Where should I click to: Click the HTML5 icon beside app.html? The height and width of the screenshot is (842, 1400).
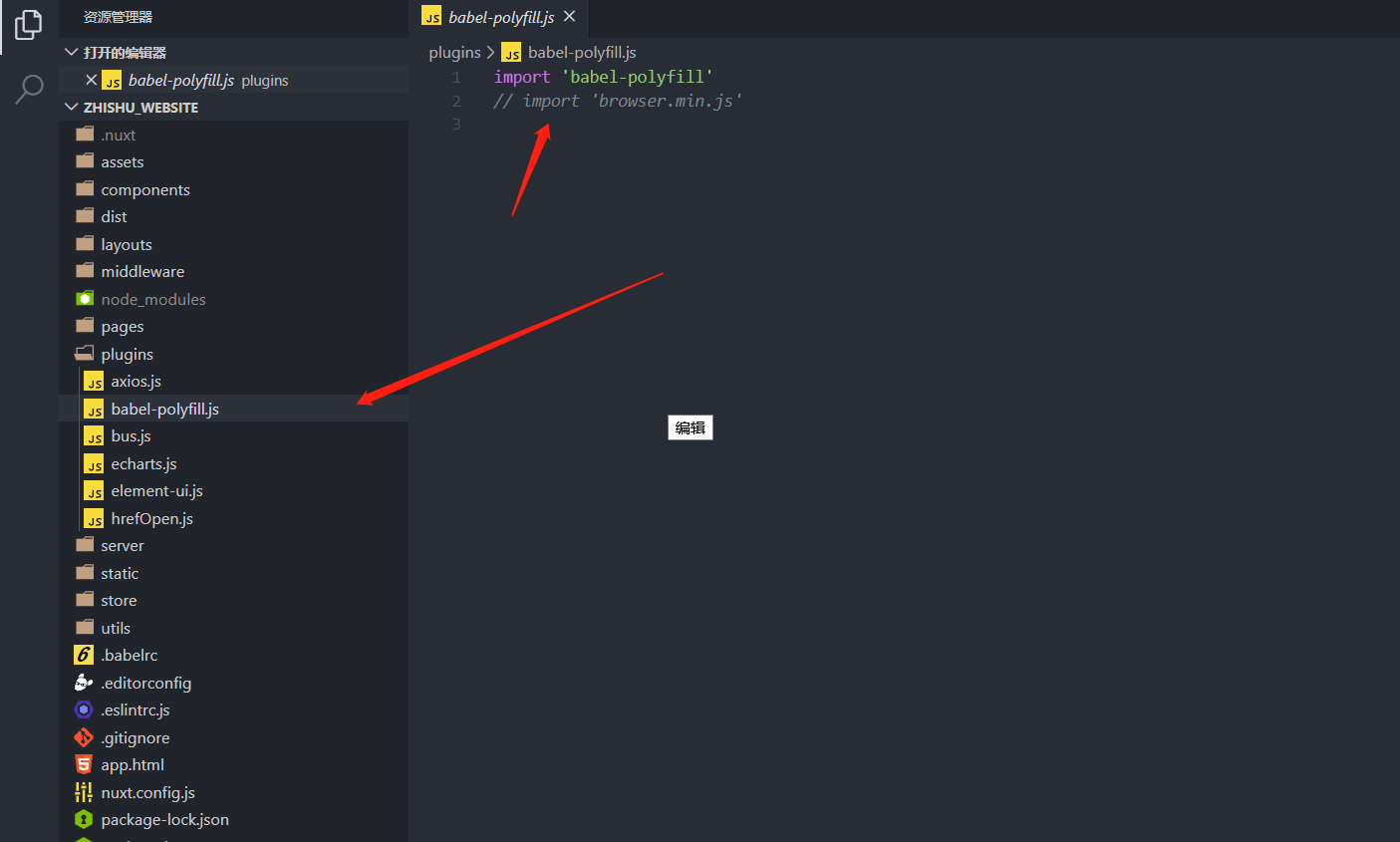coord(84,764)
